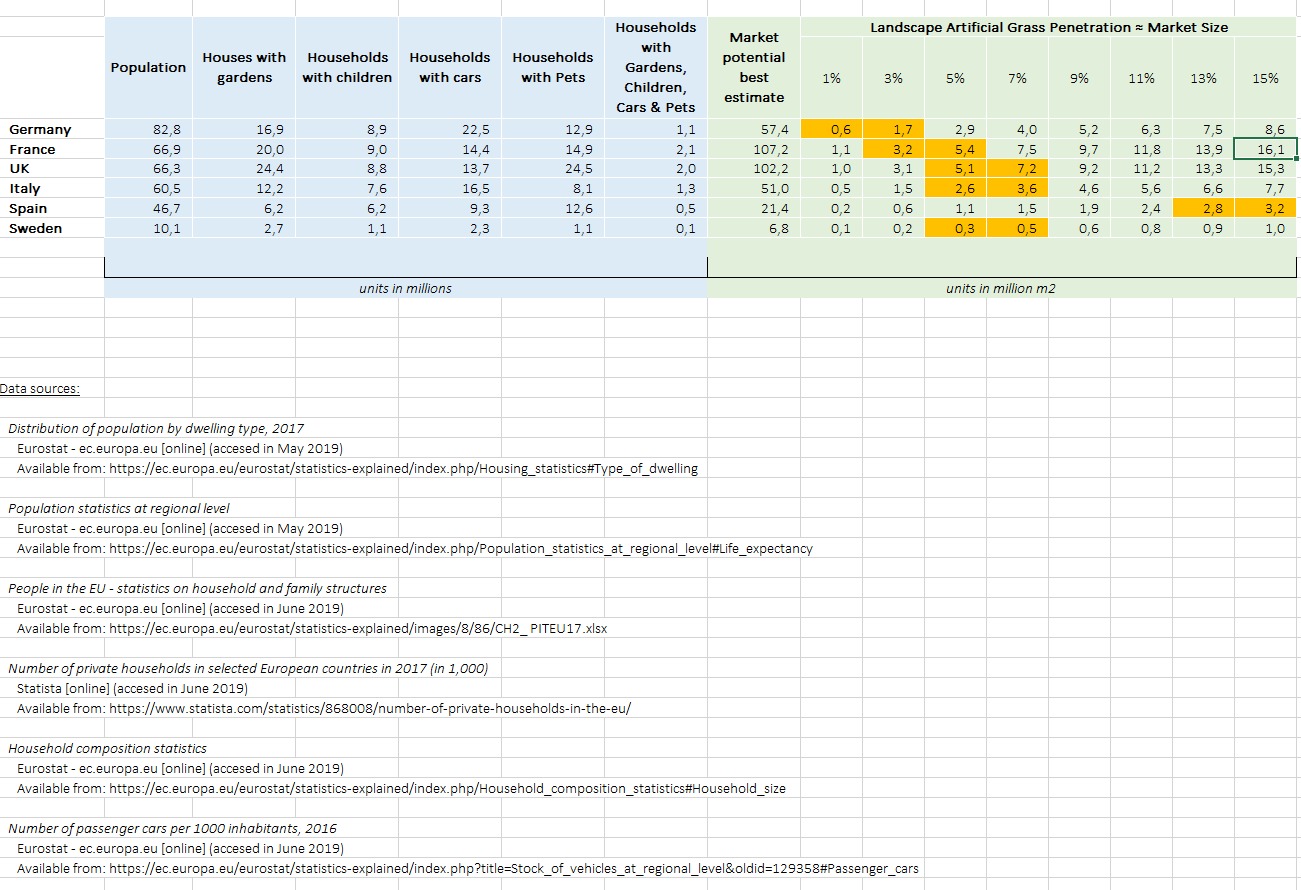Click the 13% penetration column header

click(x=1203, y=78)
